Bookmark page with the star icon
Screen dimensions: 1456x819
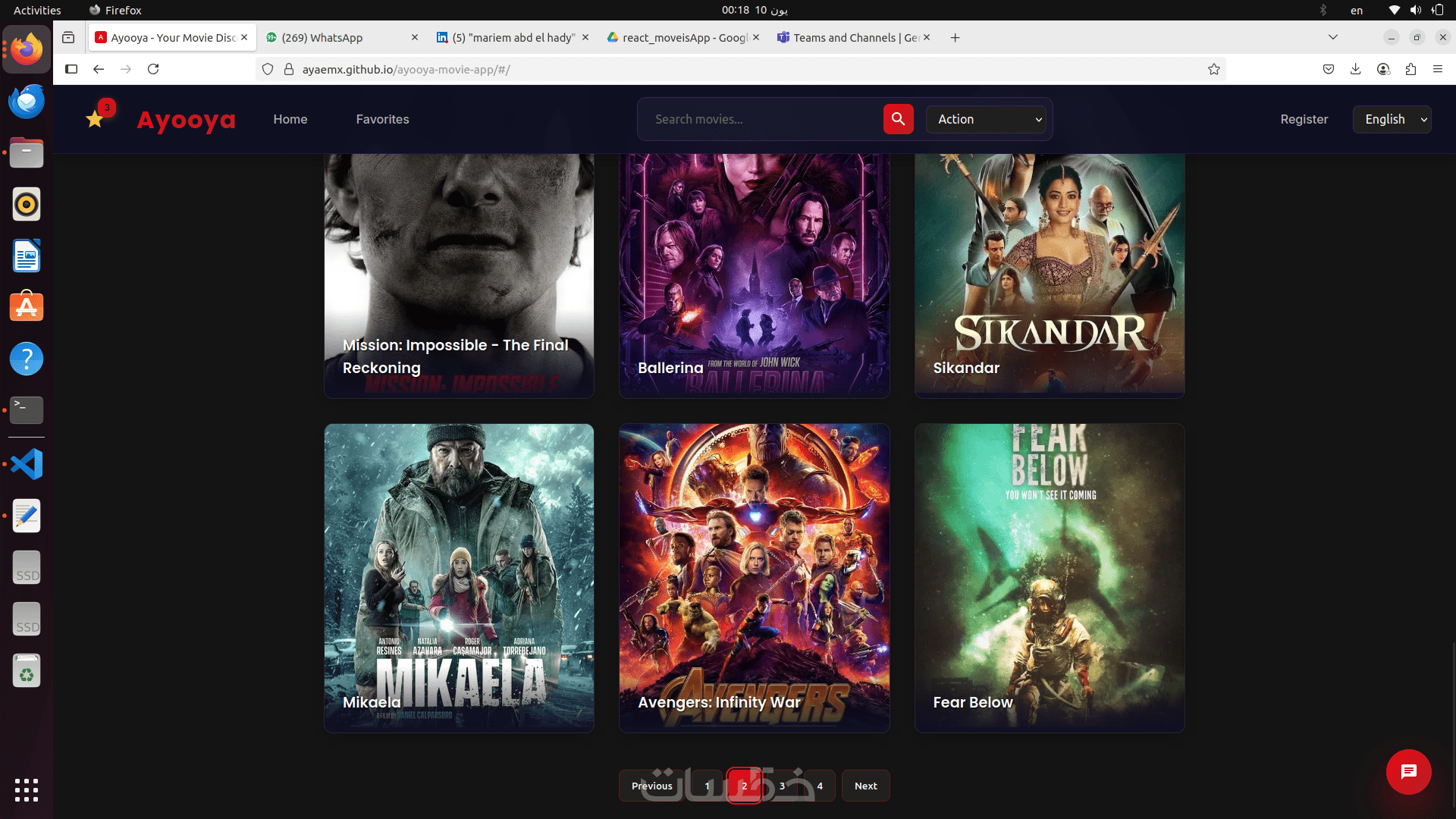click(x=1213, y=69)
